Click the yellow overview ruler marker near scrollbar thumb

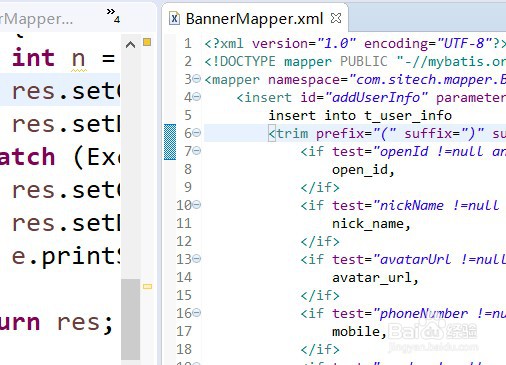[147, 286]
